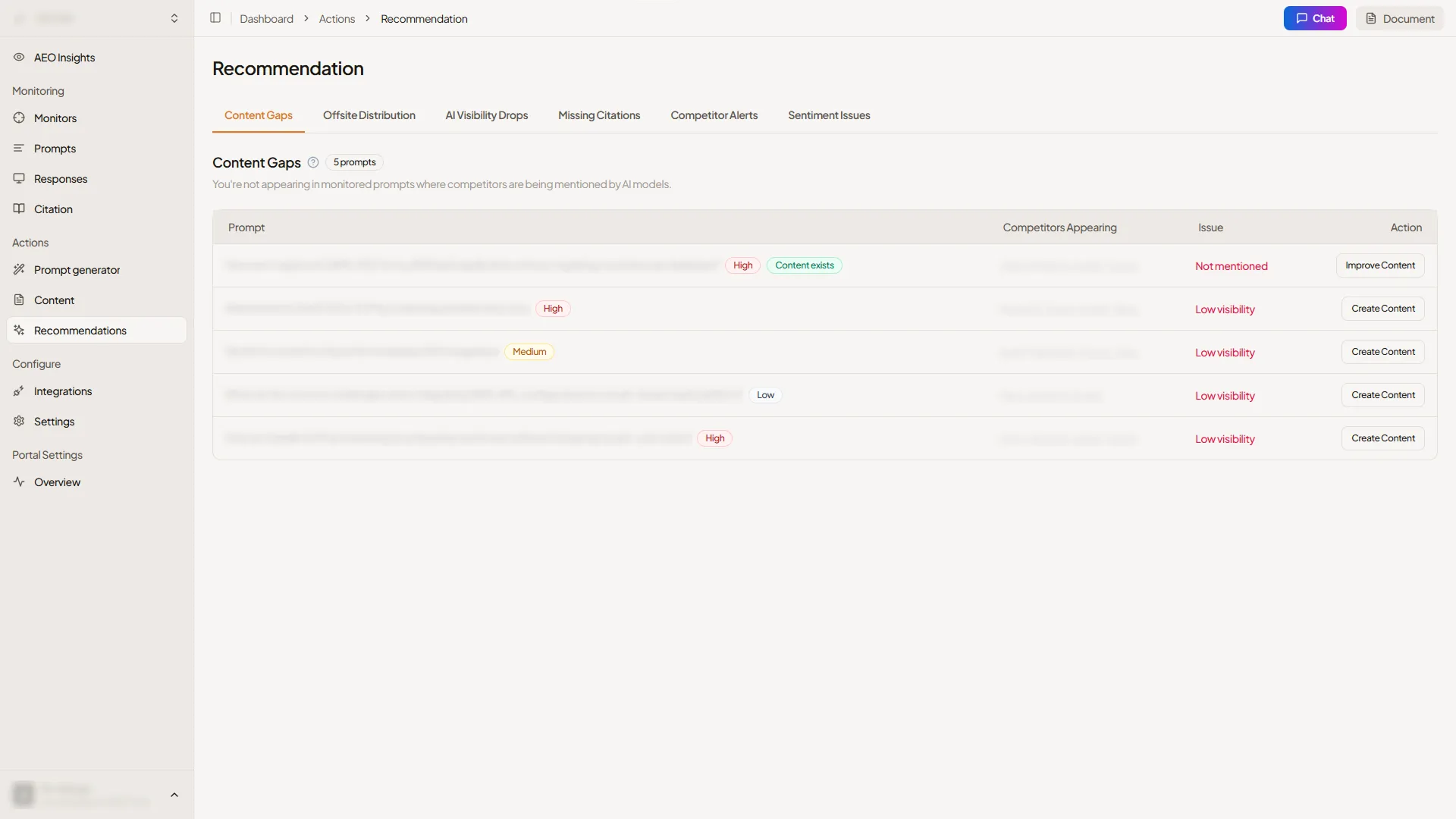This screenshot has width=1456, height=819.
Task: Click the Low priority badge
Action: (x=765, y=395)
